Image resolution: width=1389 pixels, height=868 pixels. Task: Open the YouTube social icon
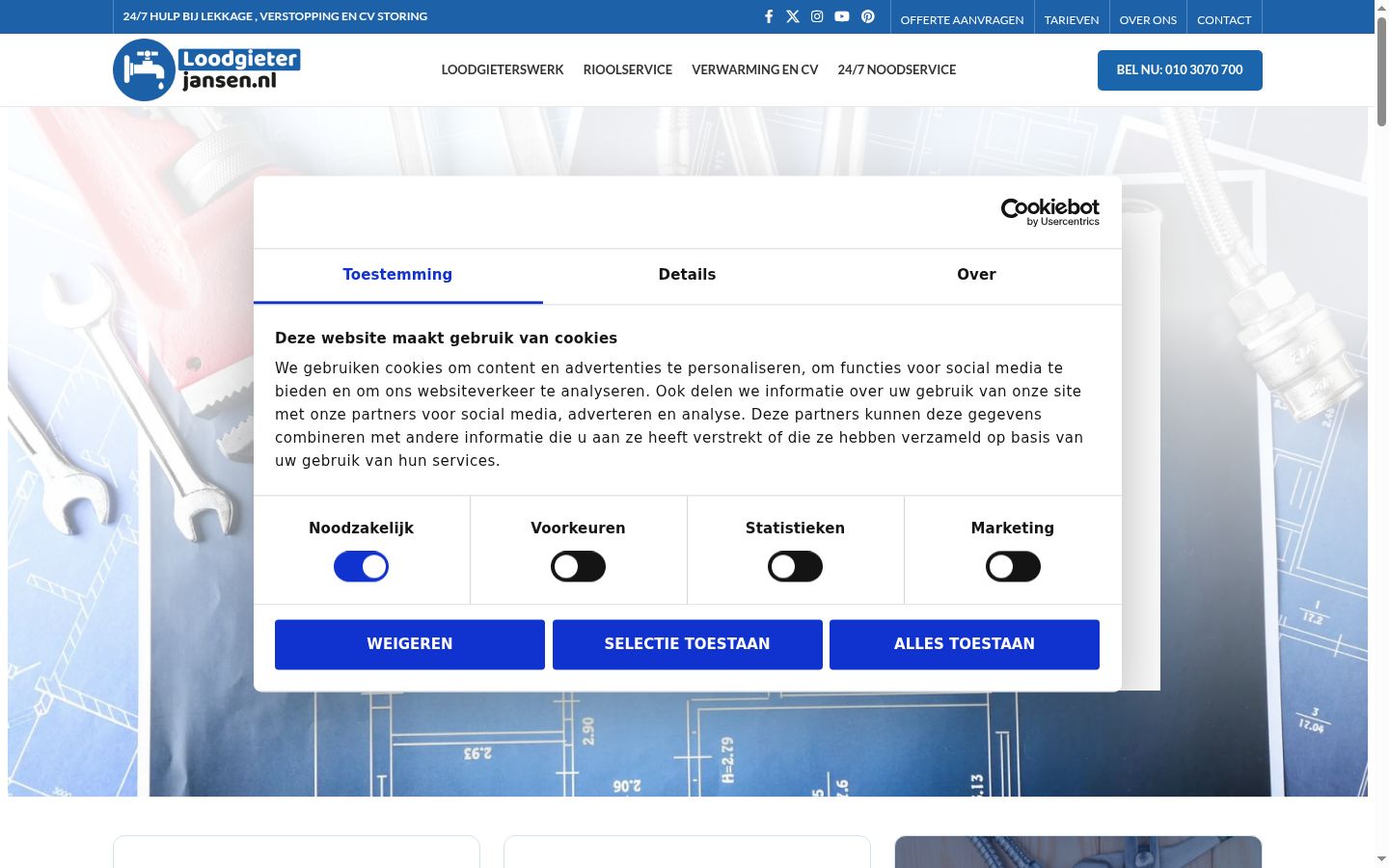point(842,16)
